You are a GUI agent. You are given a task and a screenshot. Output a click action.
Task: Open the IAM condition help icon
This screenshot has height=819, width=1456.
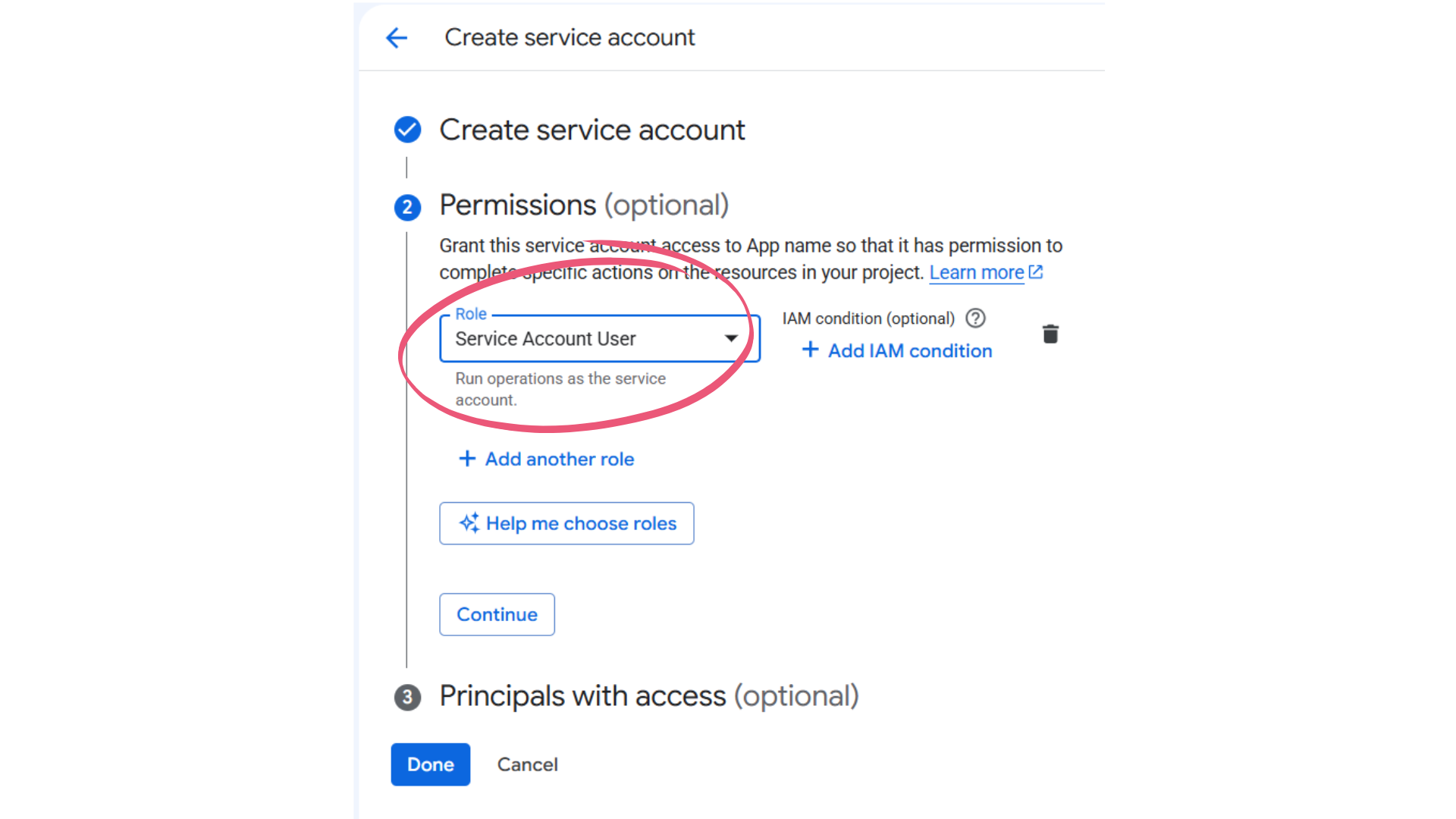point(975,318)
